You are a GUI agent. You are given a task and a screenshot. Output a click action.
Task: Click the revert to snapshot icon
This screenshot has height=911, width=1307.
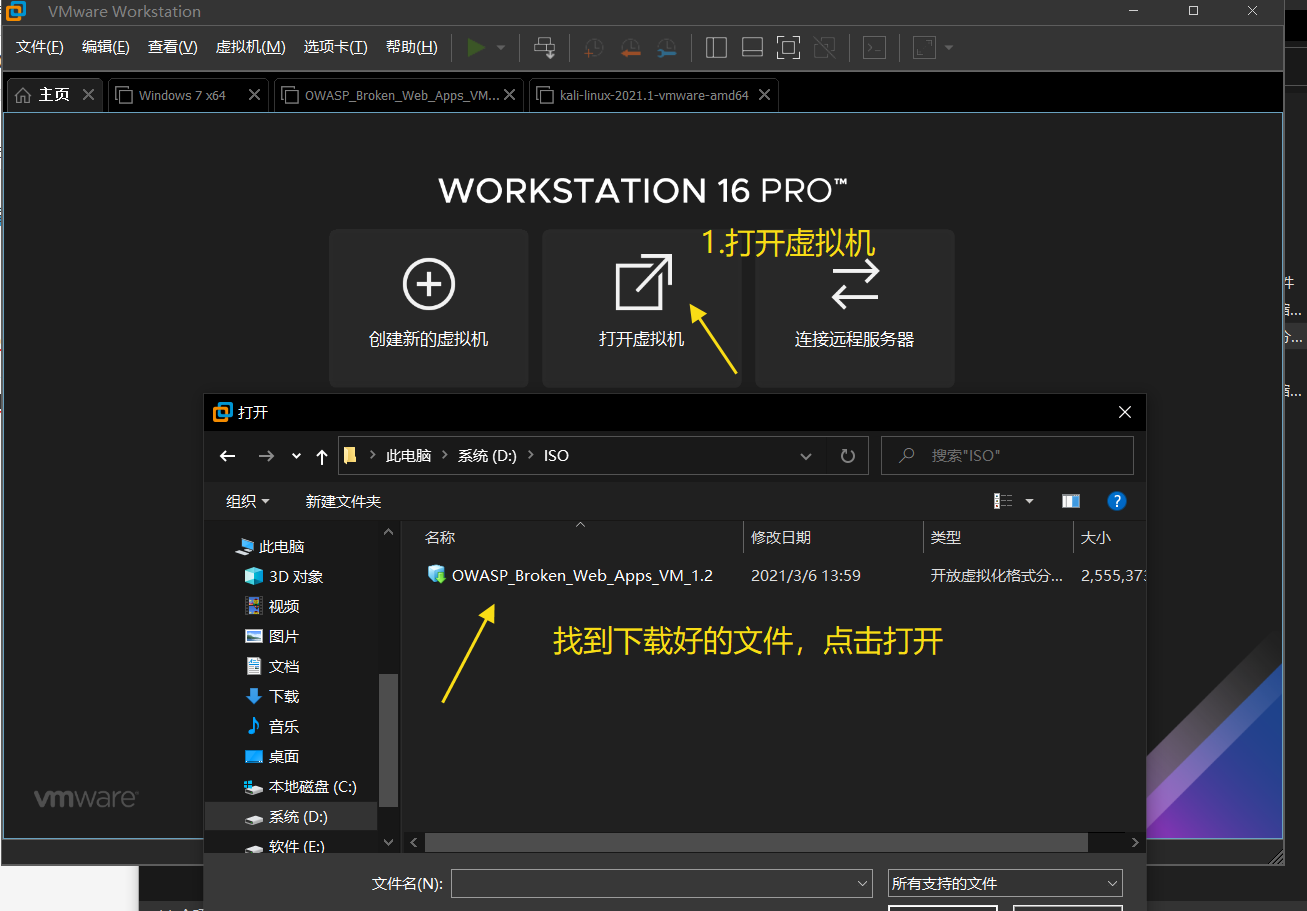pos(630,47)
